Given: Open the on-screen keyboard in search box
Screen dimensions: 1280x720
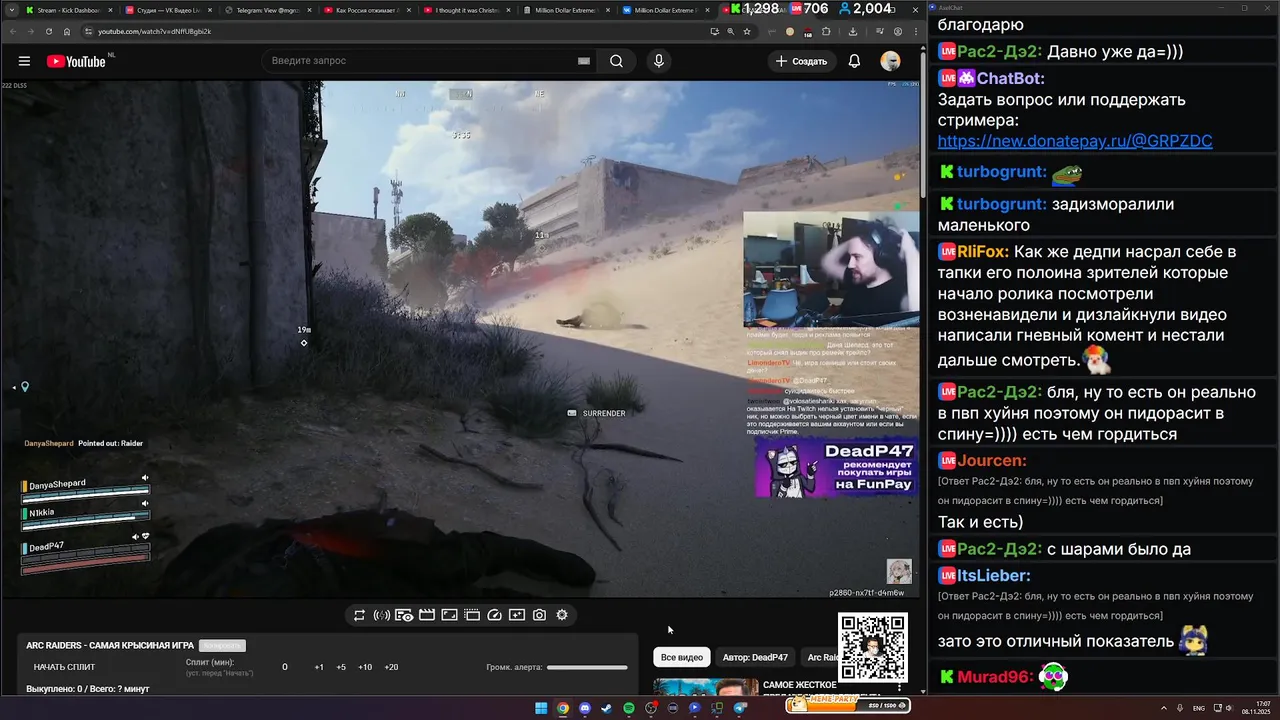Looking at the screenshot, I should click(x=584, y=61).
